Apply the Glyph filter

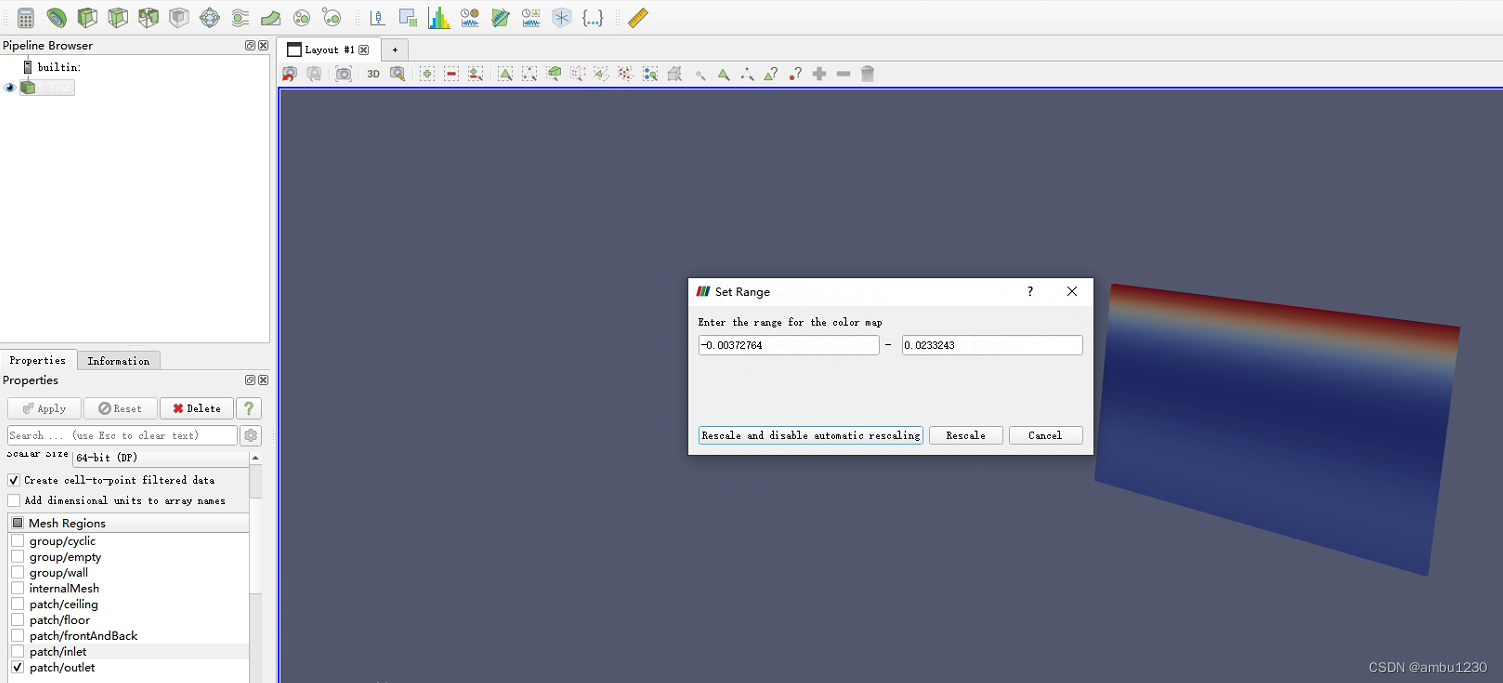pos(209,17)
